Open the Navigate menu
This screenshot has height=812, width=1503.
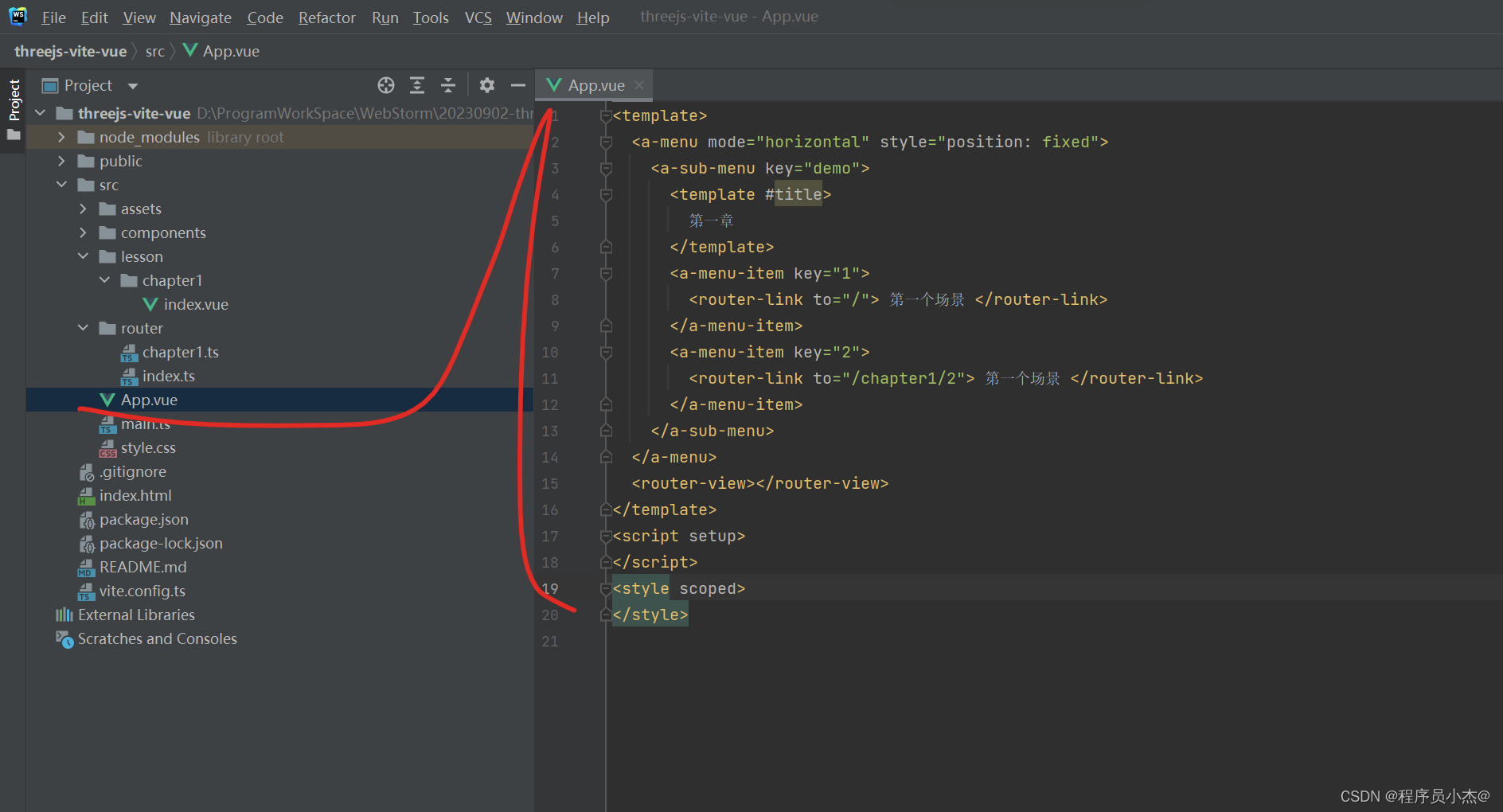pyautogui.click(x=201, y=18)
